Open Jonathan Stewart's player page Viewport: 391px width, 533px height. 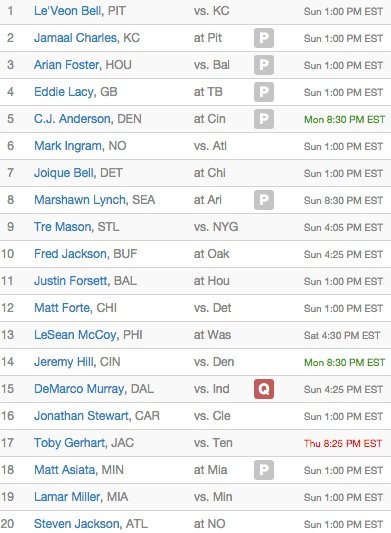pos(81,416)
